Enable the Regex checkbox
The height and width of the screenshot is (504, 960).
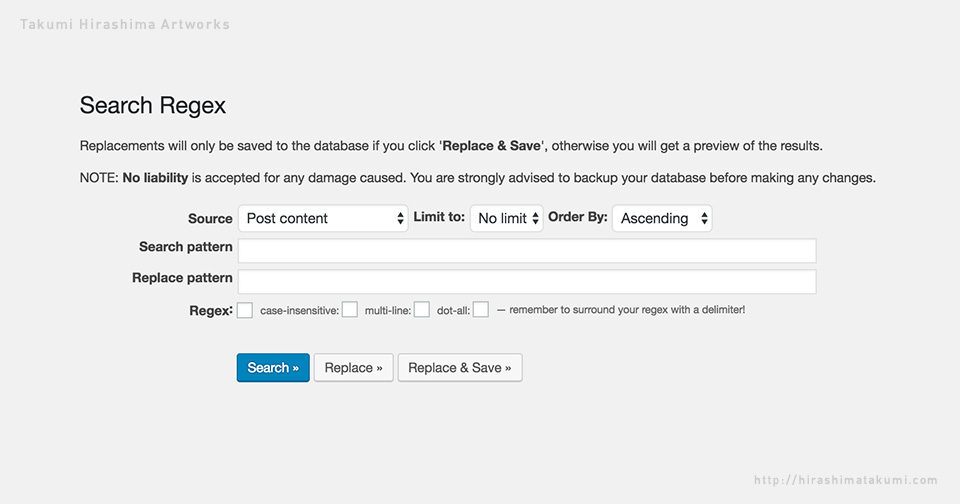pos(245,310)
